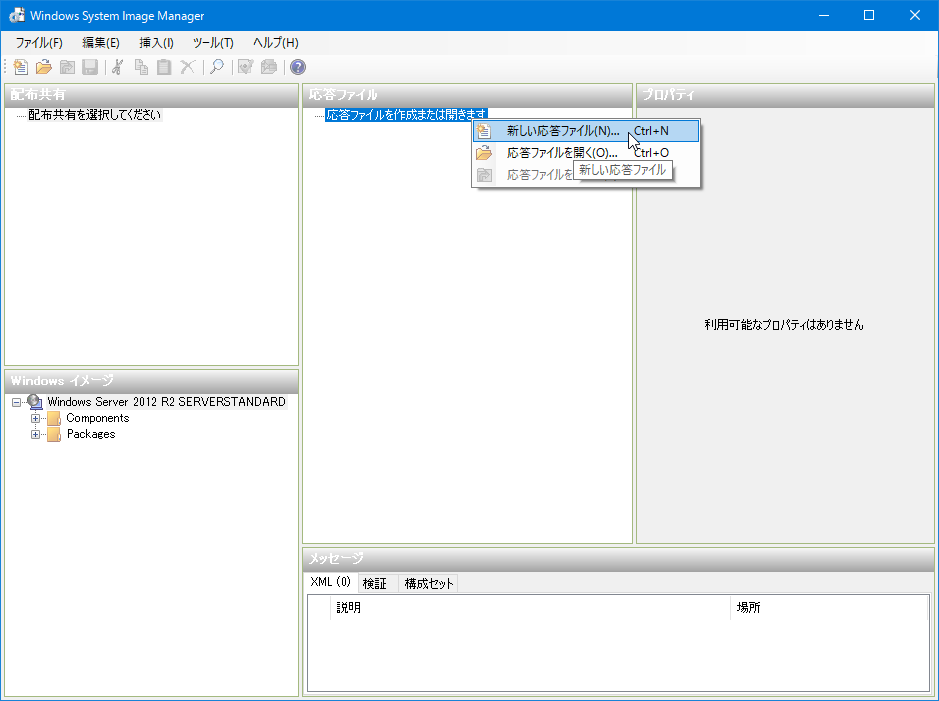Screen dimensions: 939x701
Task: Click the Create Configuration Set toolbar icon
Action: 269,67
